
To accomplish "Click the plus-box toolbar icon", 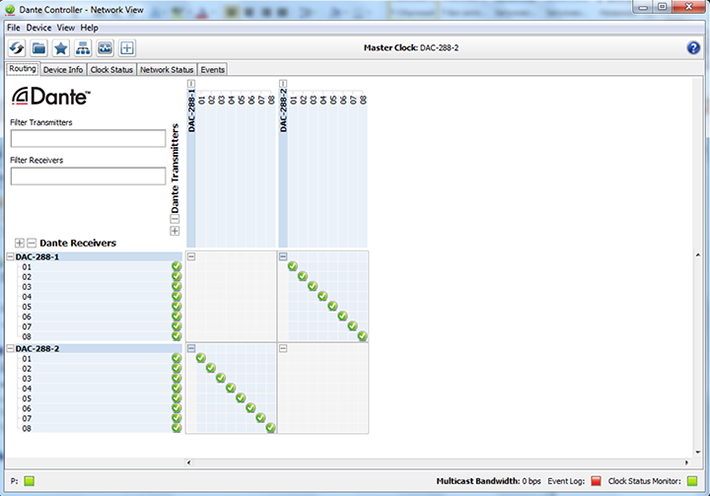I will [127, 48].
